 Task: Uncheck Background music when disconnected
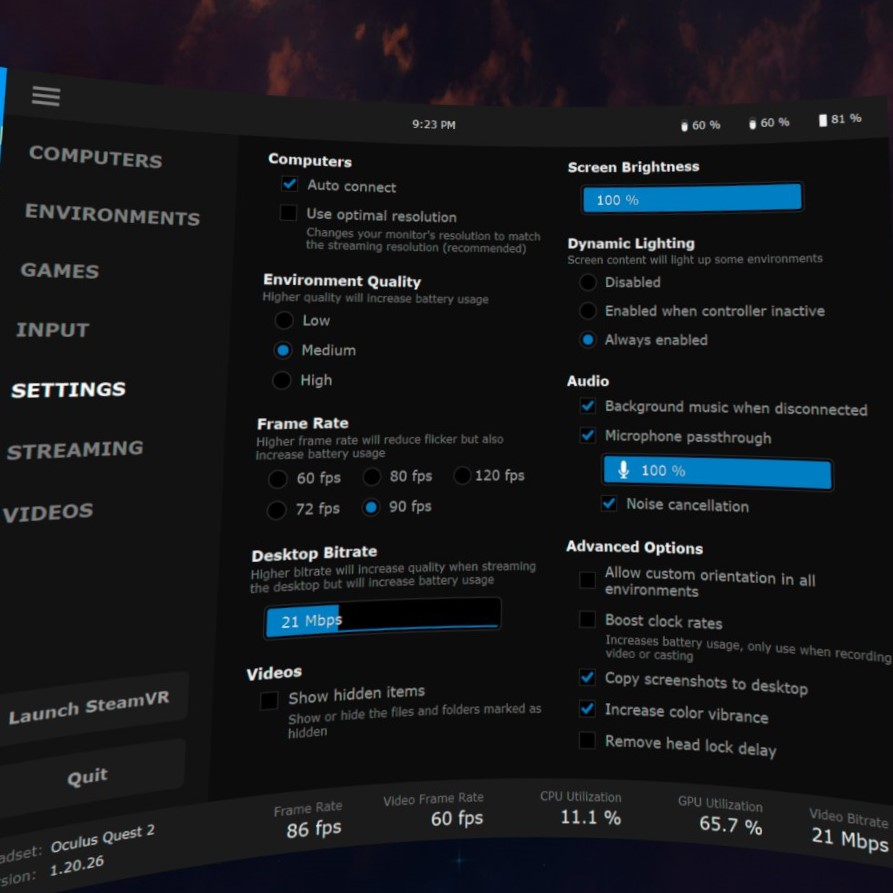click(588, 407)
